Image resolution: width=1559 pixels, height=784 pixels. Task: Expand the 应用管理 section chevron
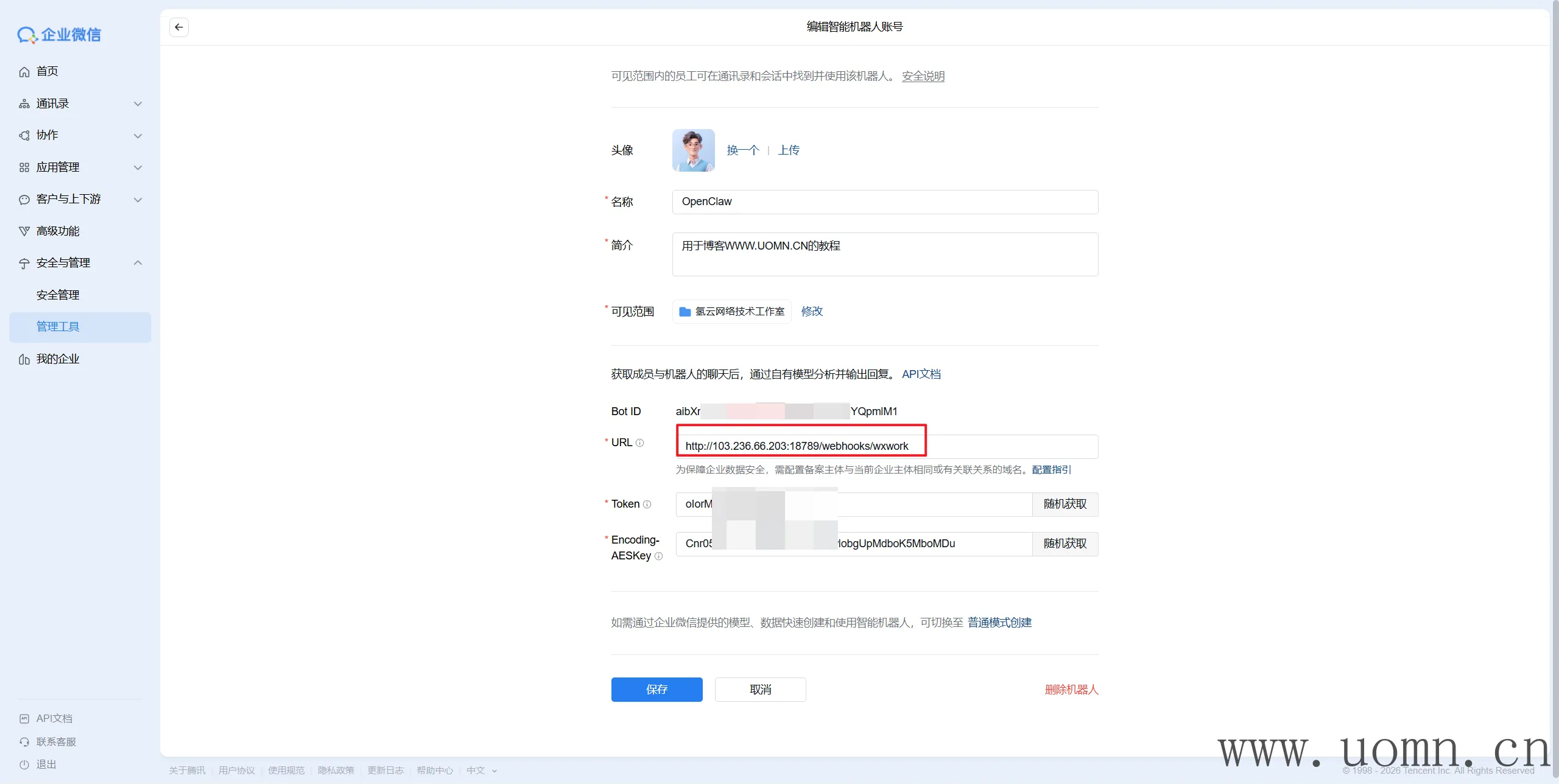[x=138, y=167]
